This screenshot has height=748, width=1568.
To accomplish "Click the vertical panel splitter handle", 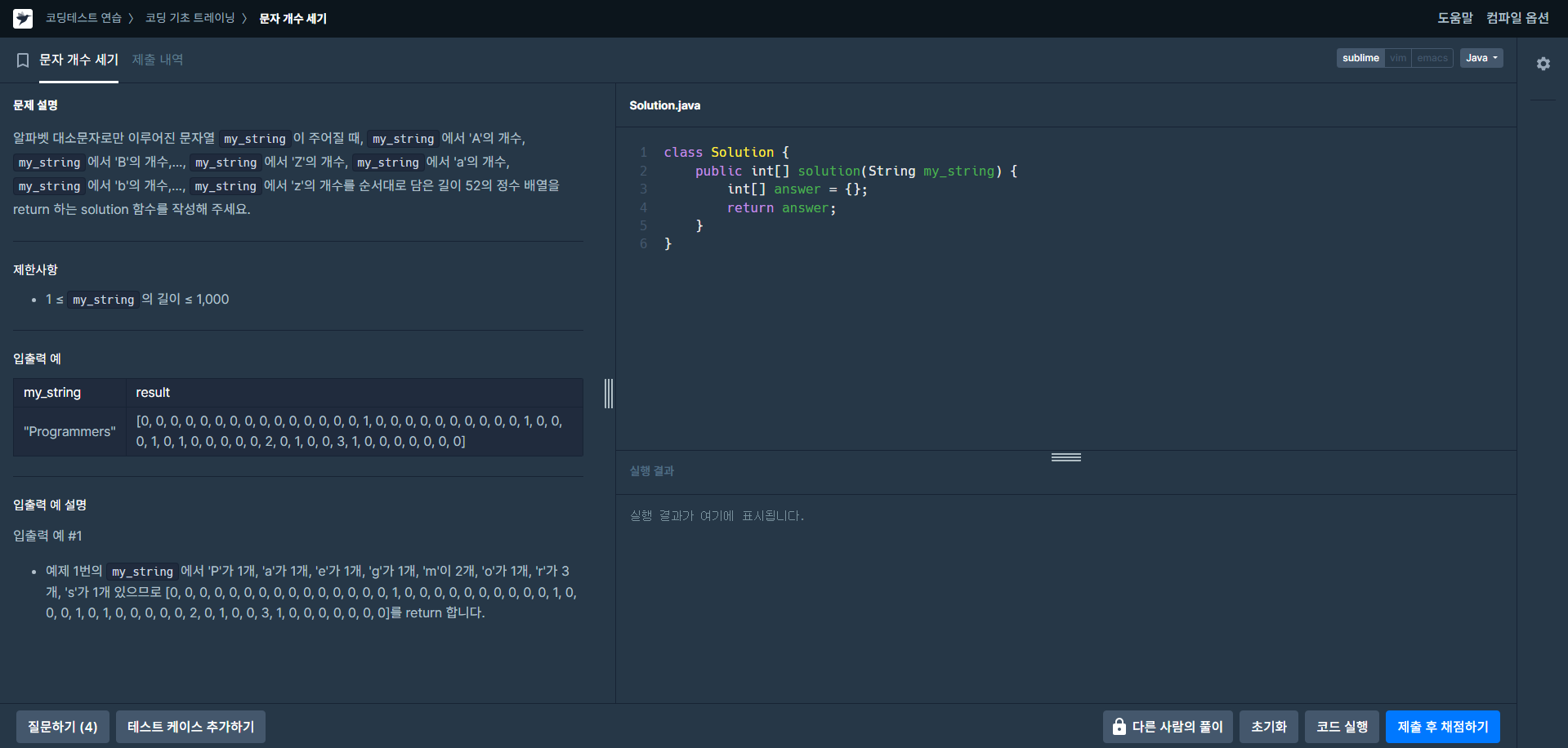I will point(609,394).
